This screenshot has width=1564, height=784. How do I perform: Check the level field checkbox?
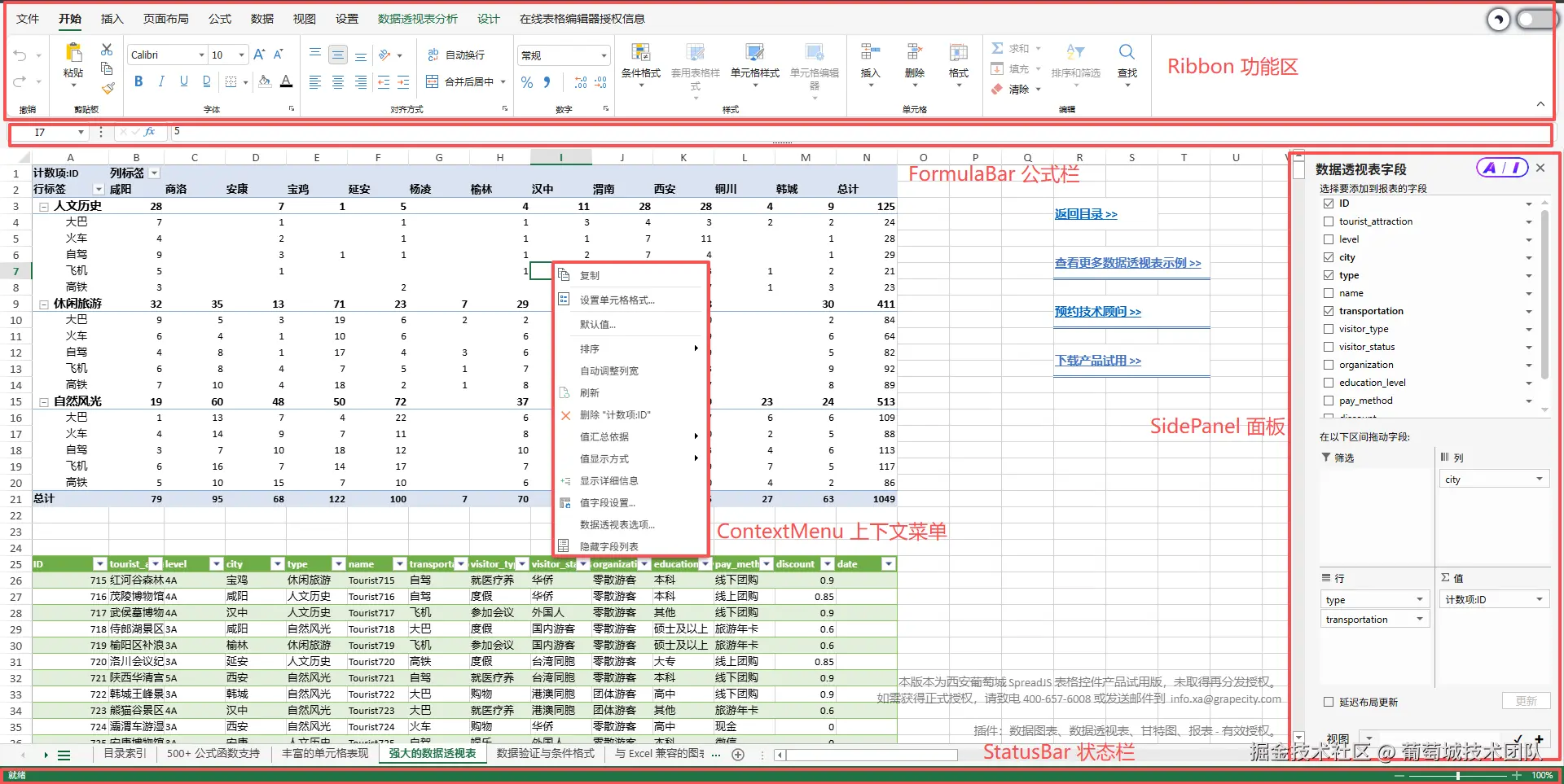tap(1329, 239)
